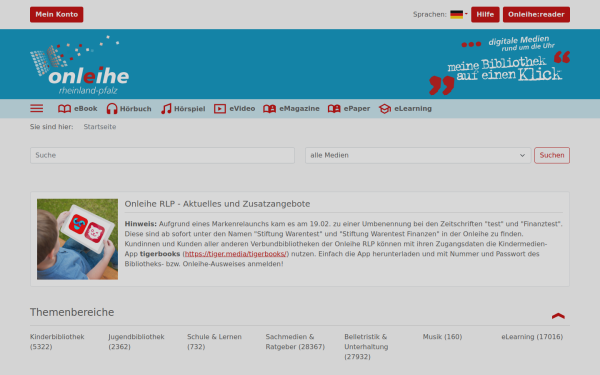Viewport: 600px width, 375px height.
Task: Open eLearning (17016) topic link
Action: tap(532, 337)
